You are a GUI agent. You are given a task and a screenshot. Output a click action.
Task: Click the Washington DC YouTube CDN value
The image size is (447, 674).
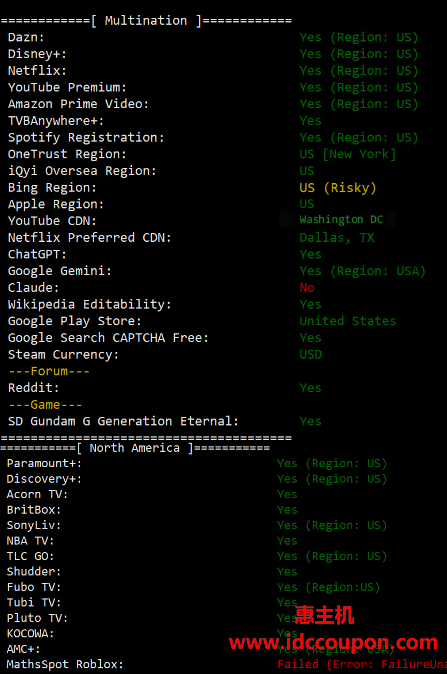(341, 220)
